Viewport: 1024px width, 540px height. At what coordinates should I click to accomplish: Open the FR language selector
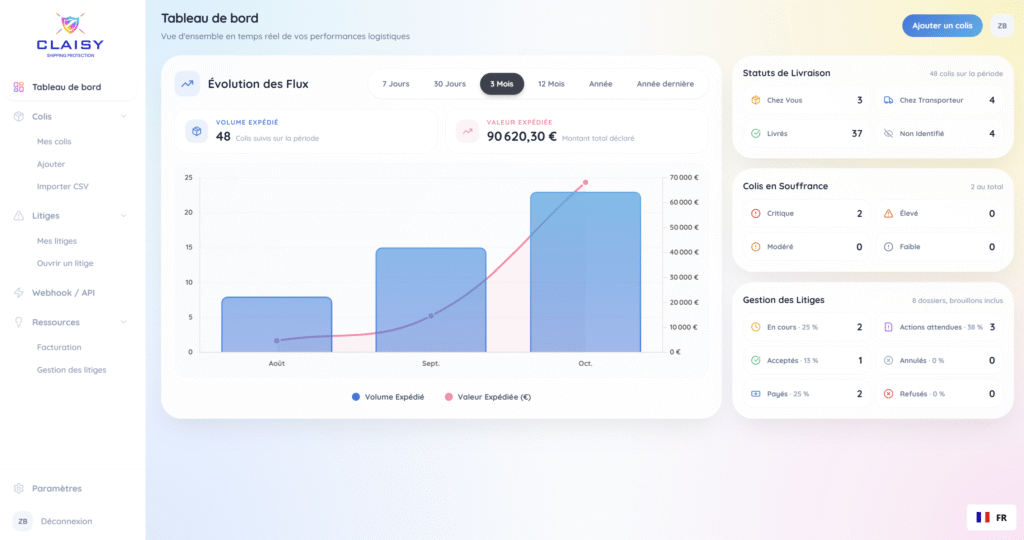[x=991, y=517]
